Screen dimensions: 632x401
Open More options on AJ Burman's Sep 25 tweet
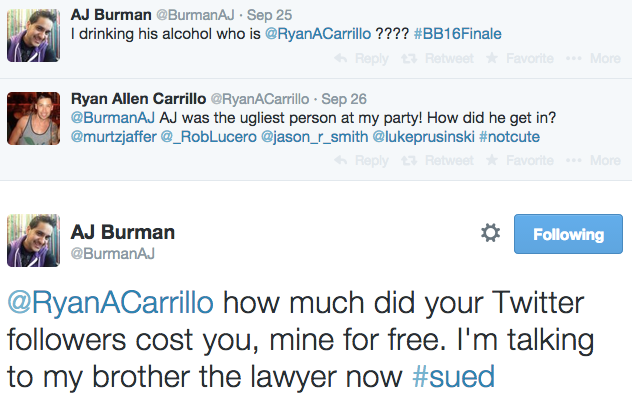point(593,59)
